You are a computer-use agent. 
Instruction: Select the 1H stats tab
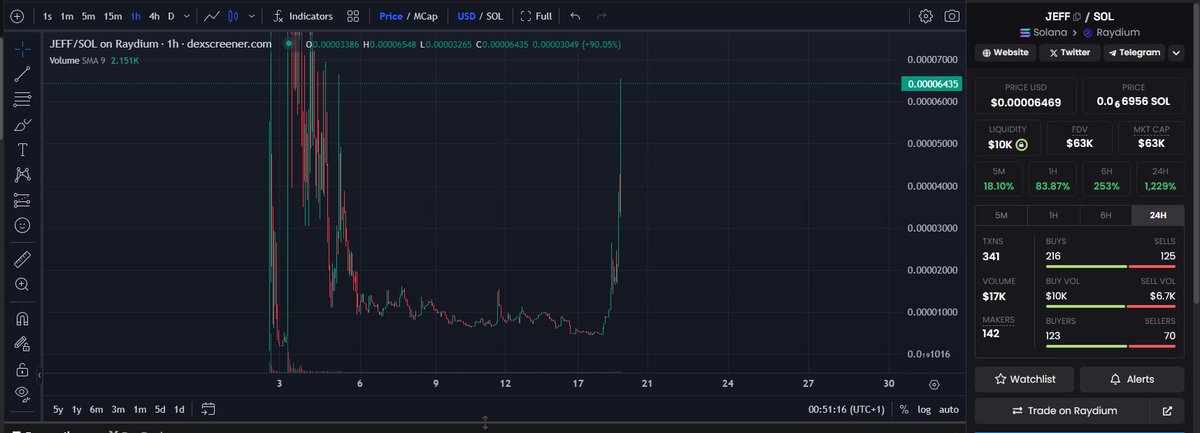(1053, 215)
